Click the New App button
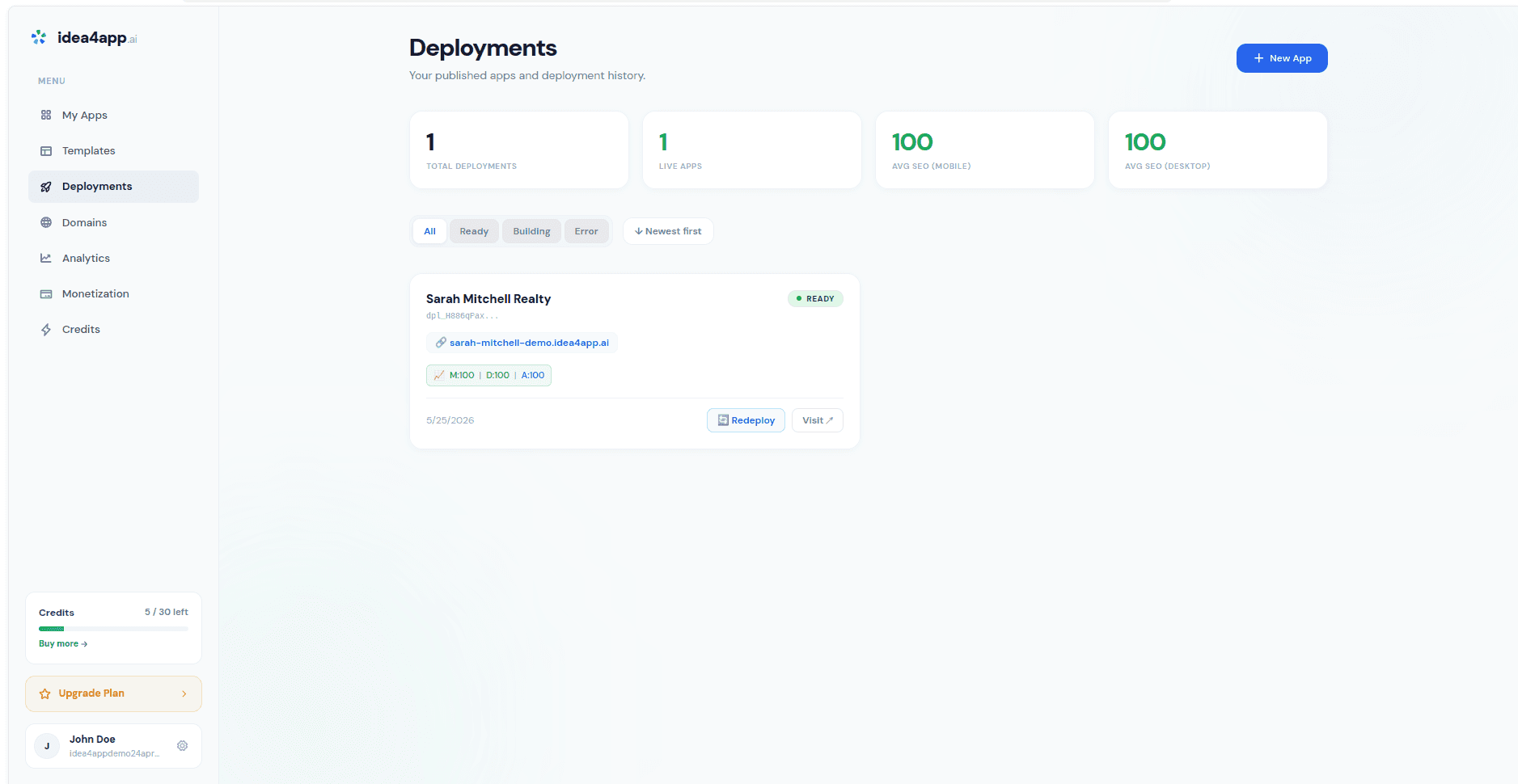Viewport: 1518px width, 784px height. coord(1282,58)
